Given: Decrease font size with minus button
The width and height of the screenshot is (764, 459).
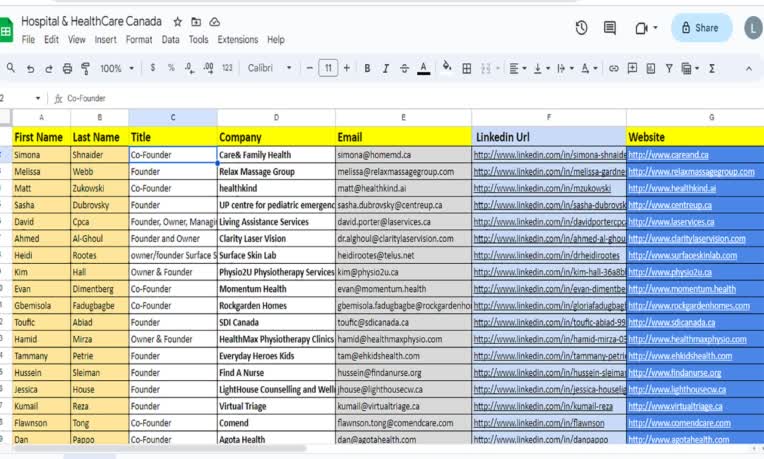Looking at the screenshot, I should click(309, 68).
